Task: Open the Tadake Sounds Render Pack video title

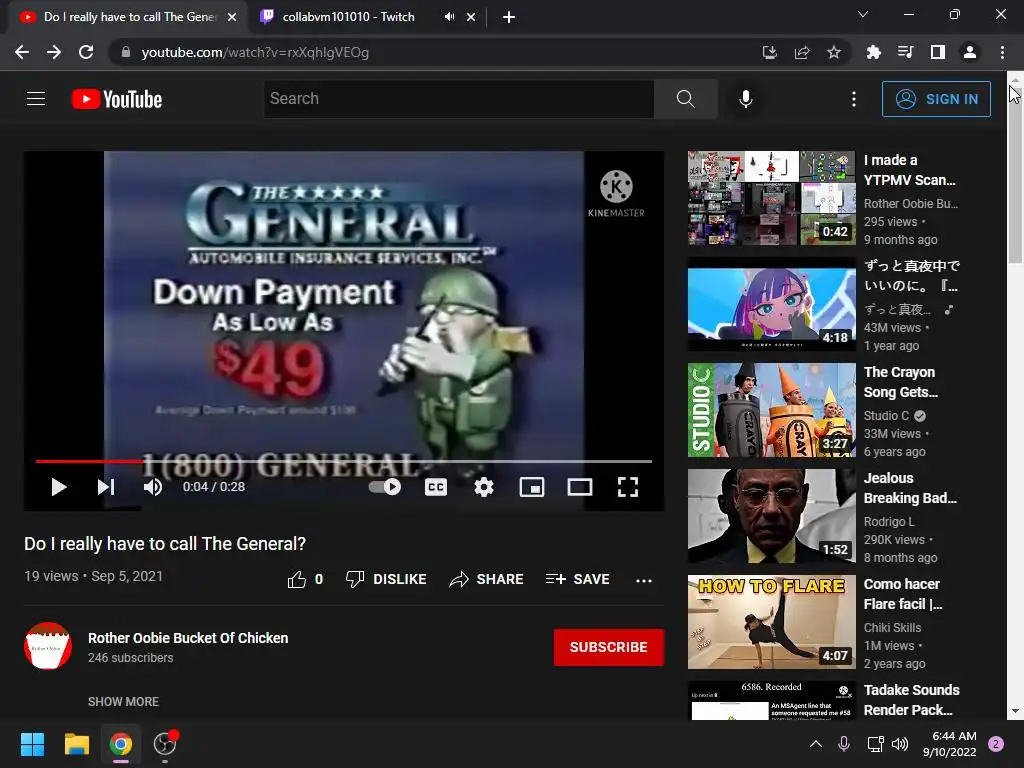Action: click(x=911, y=699)
